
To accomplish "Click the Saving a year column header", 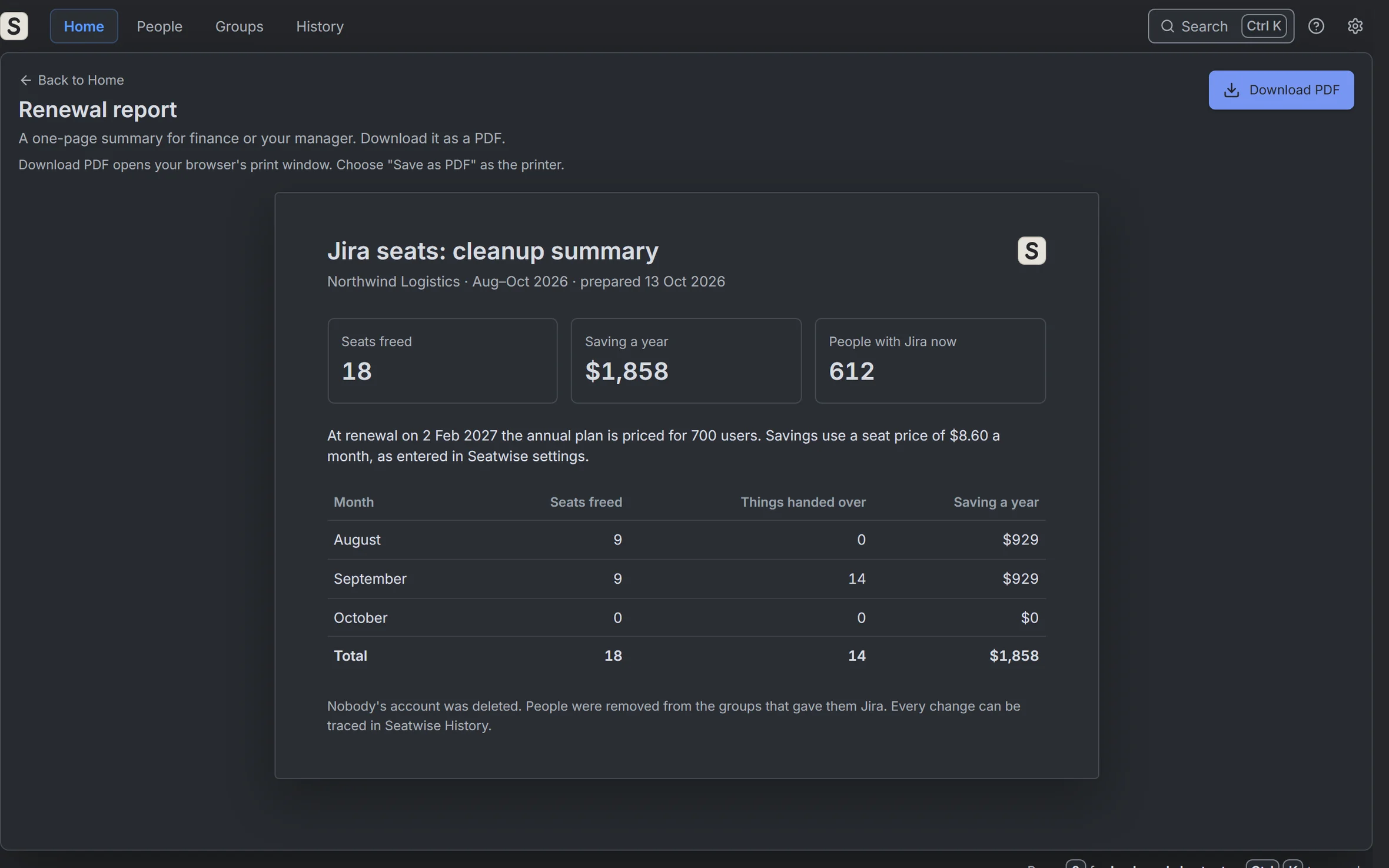I will 996,502.
